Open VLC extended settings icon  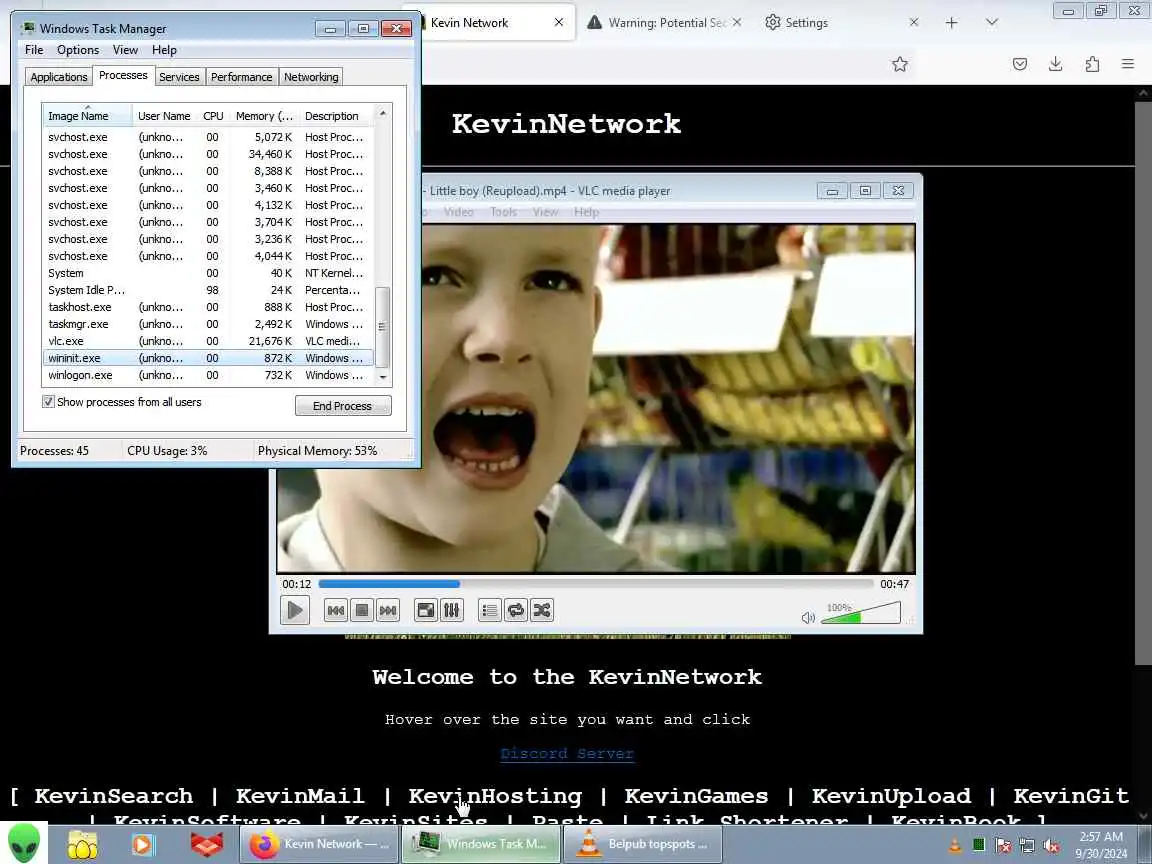451,611
